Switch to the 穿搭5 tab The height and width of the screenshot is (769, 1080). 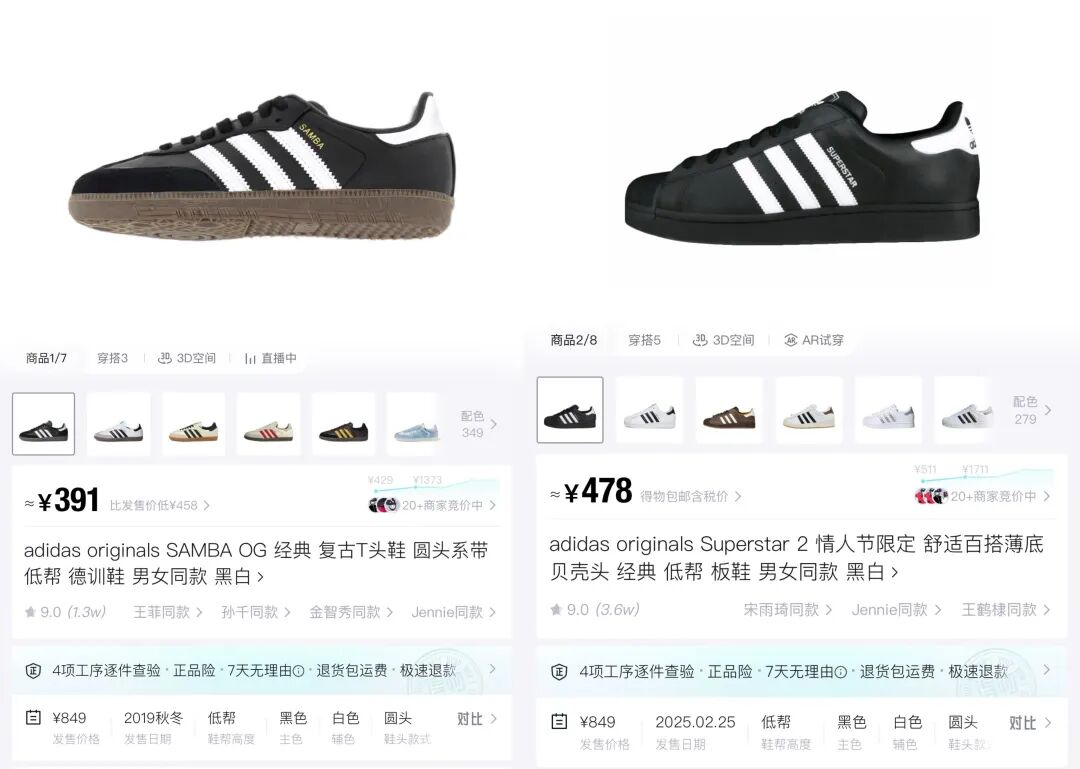click(x=644, y=340)
